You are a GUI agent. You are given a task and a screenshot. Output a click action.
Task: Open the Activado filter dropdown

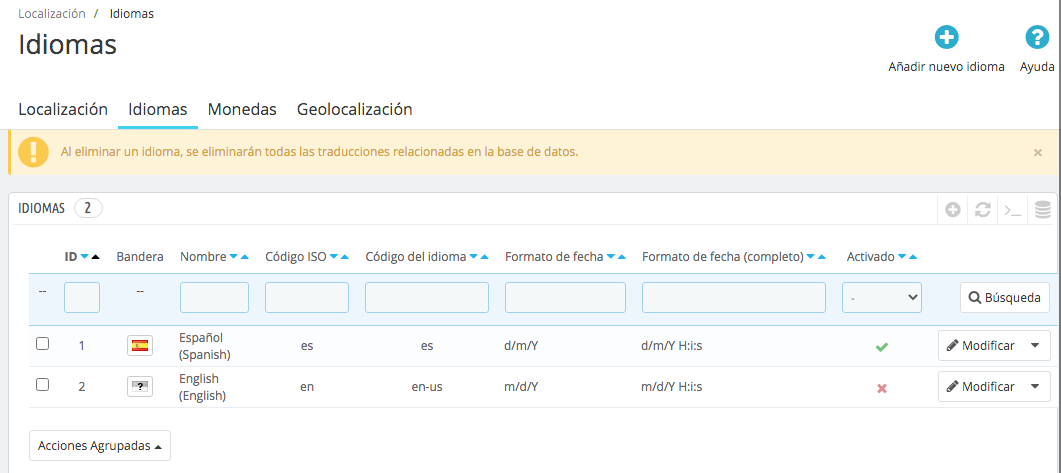[882, 298]
